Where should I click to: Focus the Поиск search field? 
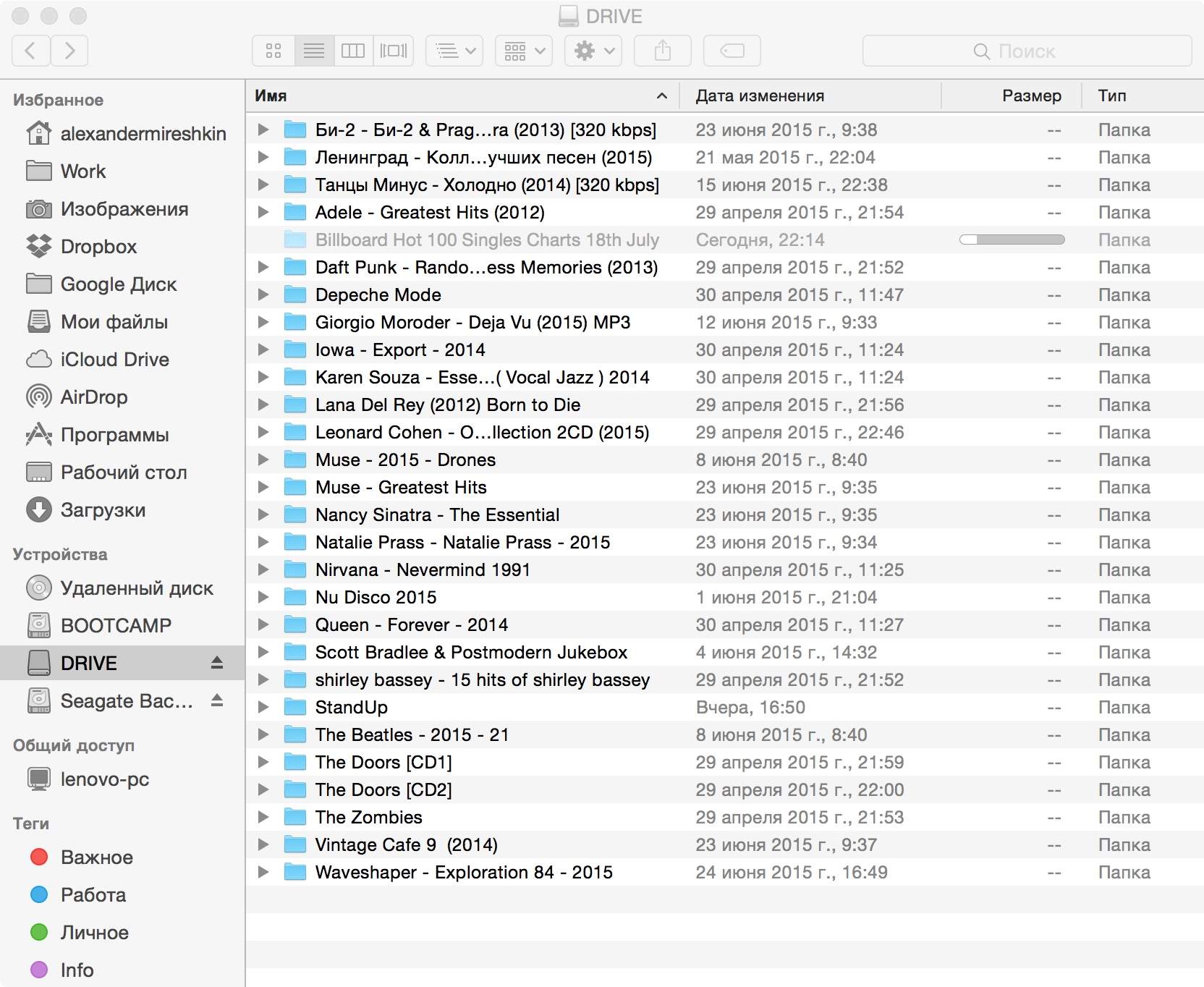coord(1027,51)
